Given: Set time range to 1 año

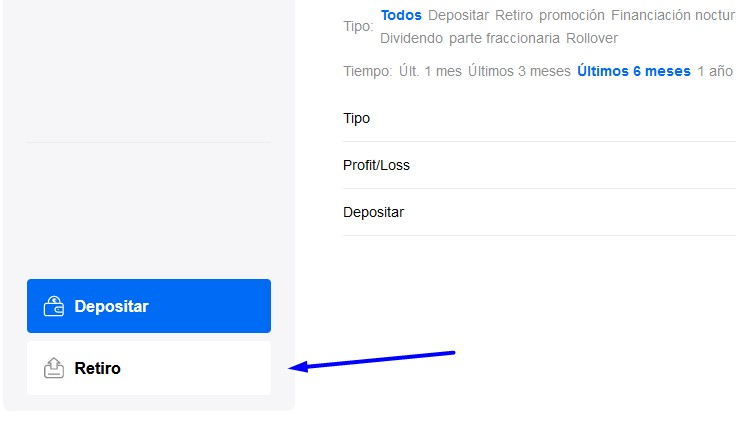Looking at the screenshot, I should click(714, 71).
